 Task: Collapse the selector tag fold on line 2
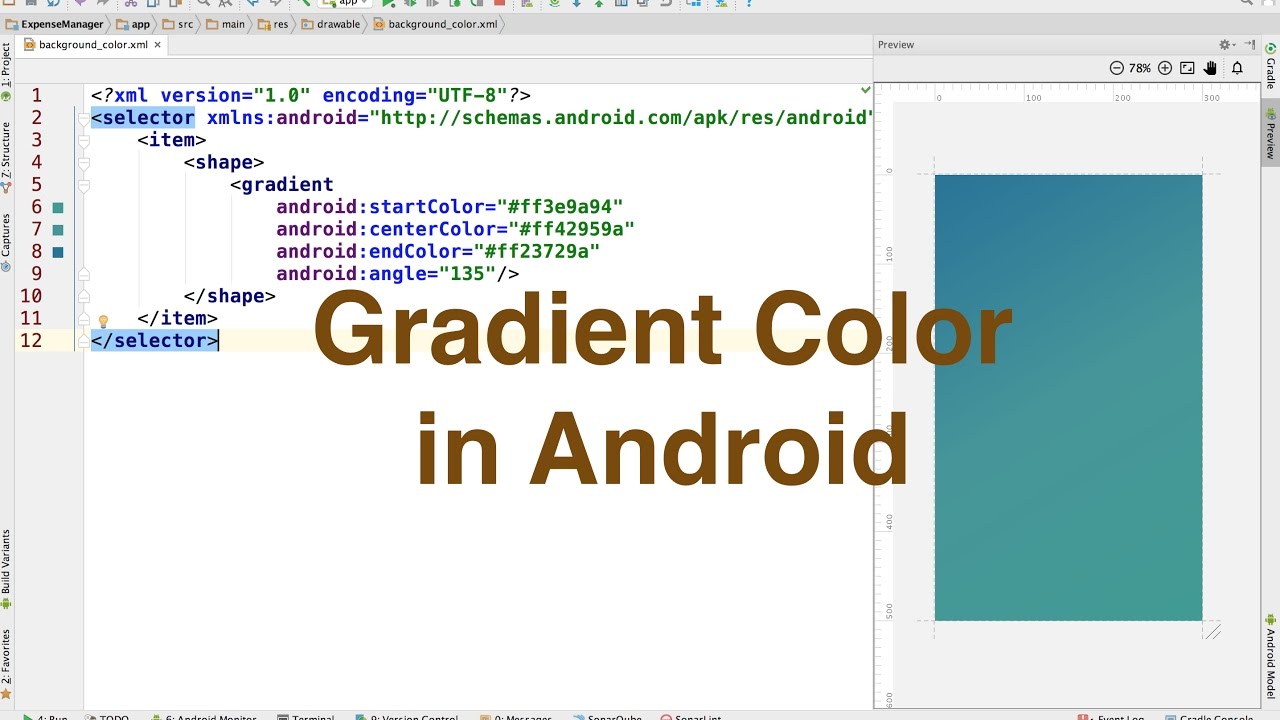84,118
